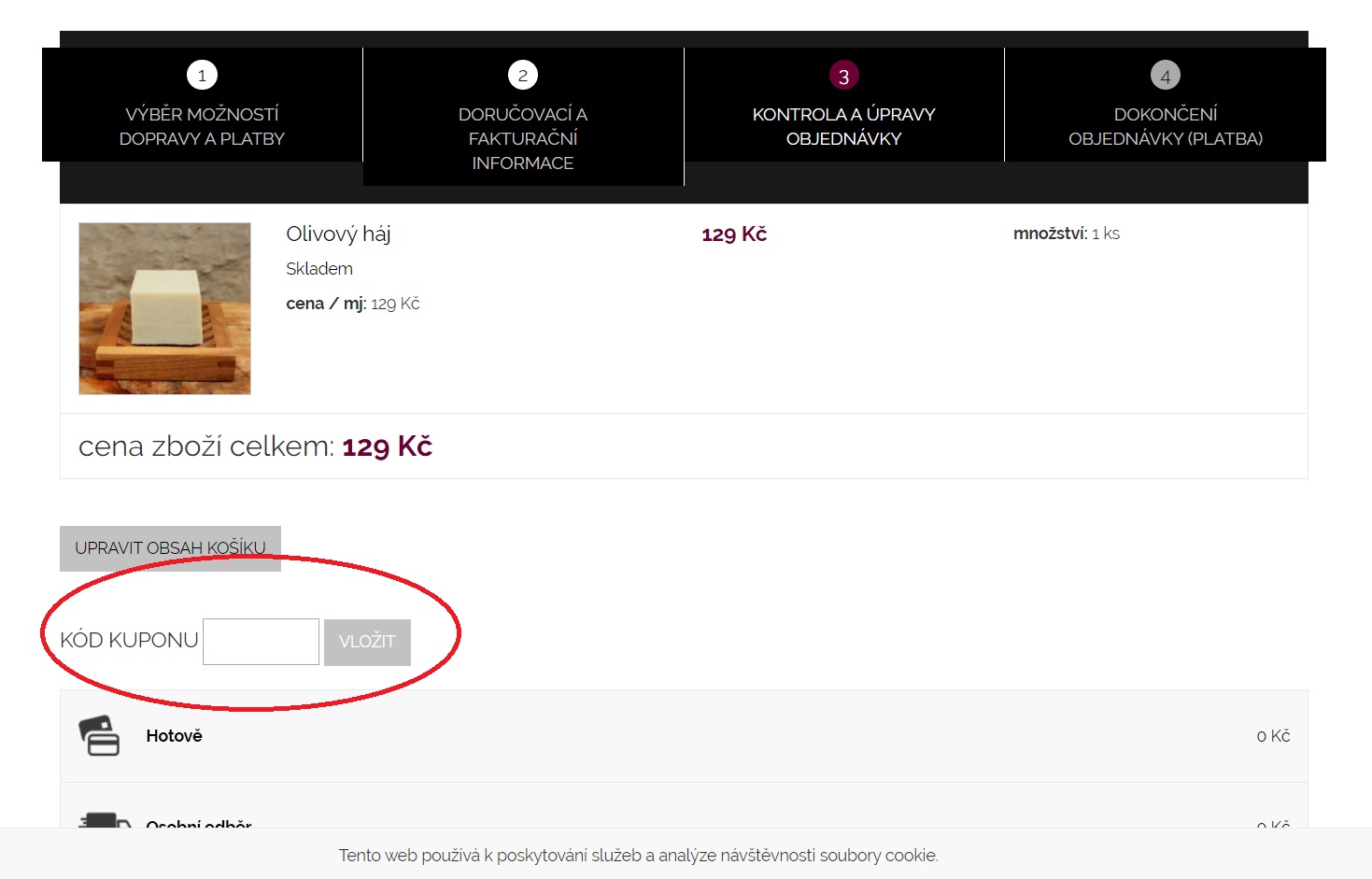1372x879 pixels.
Task: Click the payment card icon beside Hotově
Action: (99, 735)
